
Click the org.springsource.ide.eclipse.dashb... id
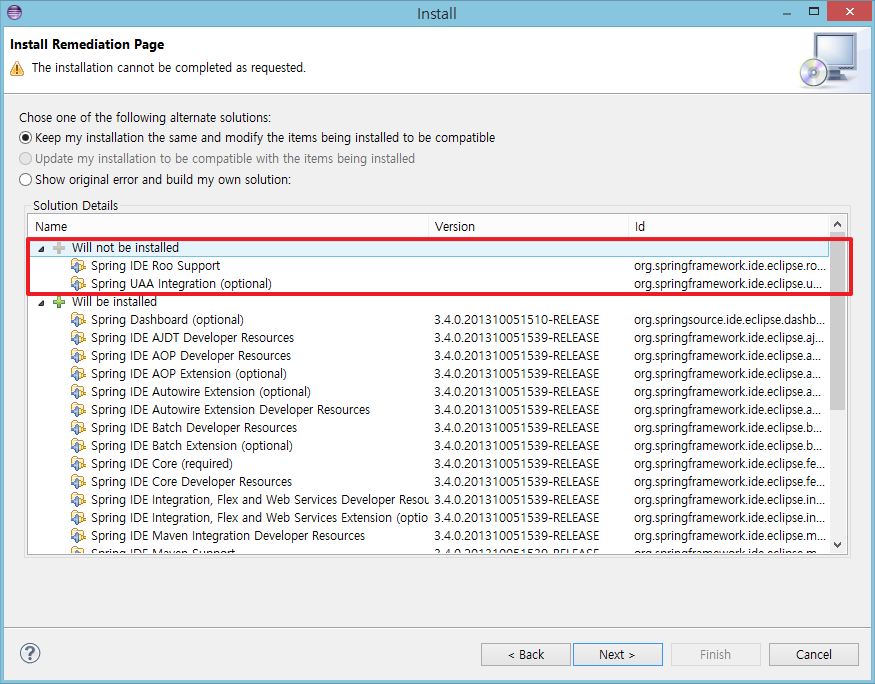pos(729,320)
